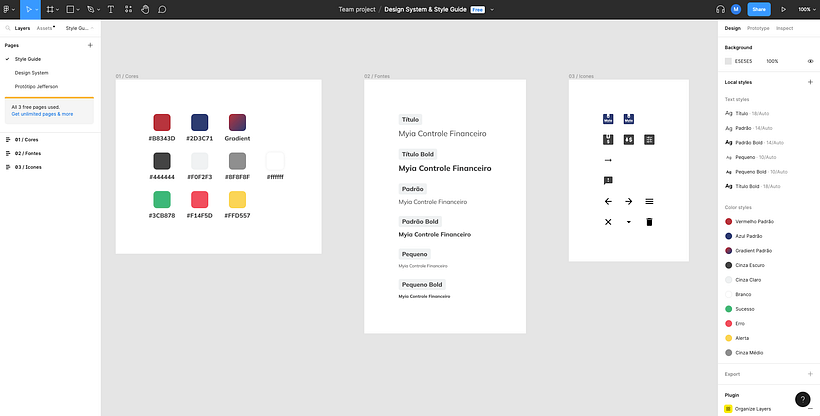Viewport: 820px width, 416px height.
Task: Click the Design System & Style Guide title
Action: coord(425,9)
